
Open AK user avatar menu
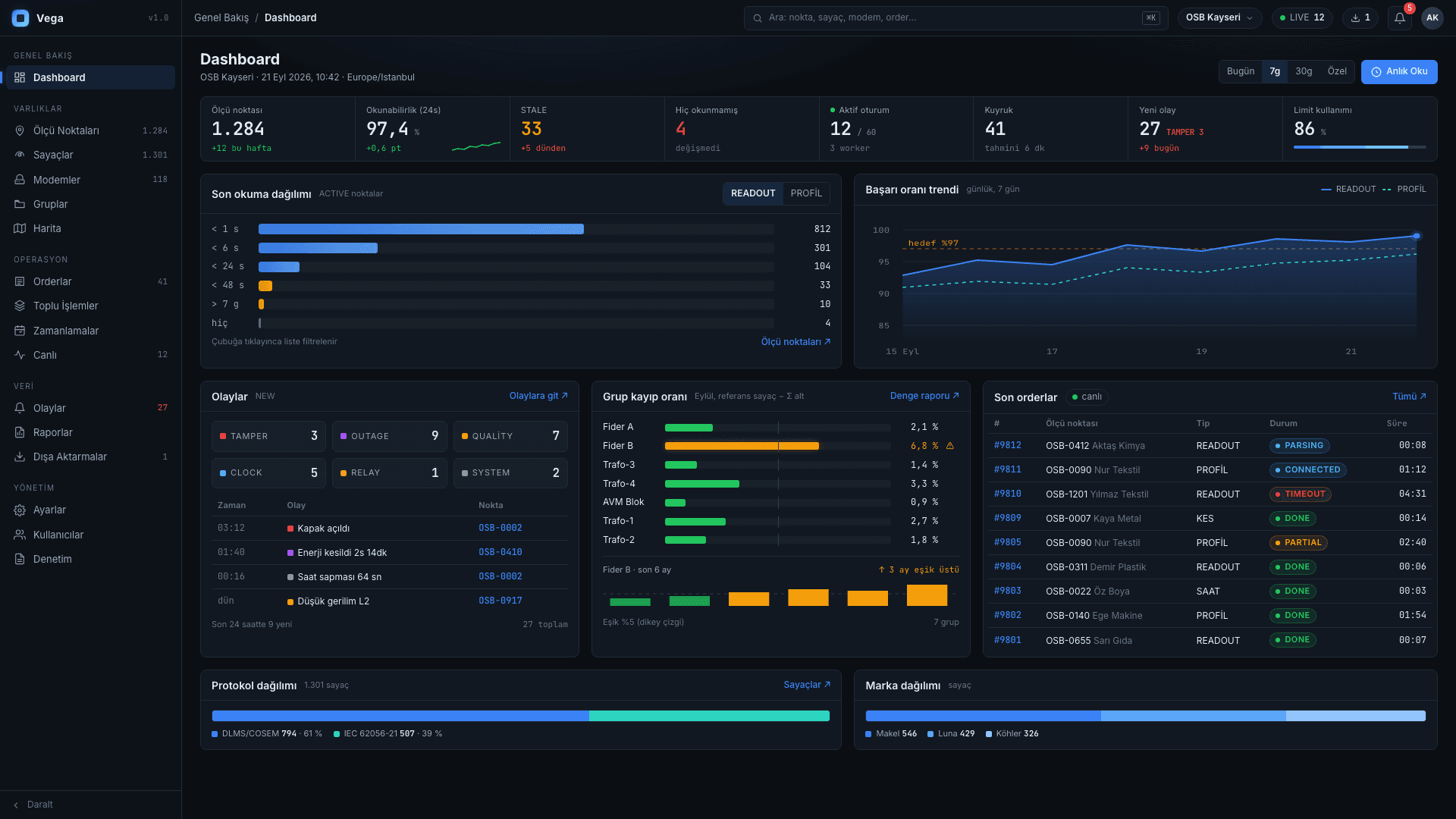tap(1432, 17)
